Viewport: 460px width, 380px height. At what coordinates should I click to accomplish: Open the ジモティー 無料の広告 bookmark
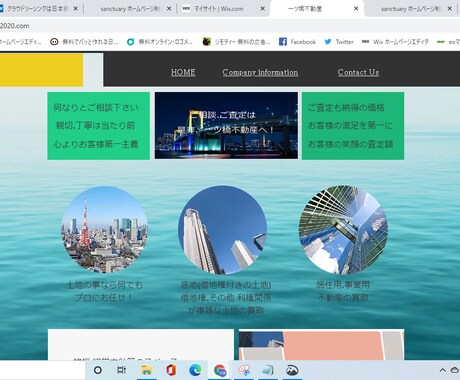(x=237, y=42)
